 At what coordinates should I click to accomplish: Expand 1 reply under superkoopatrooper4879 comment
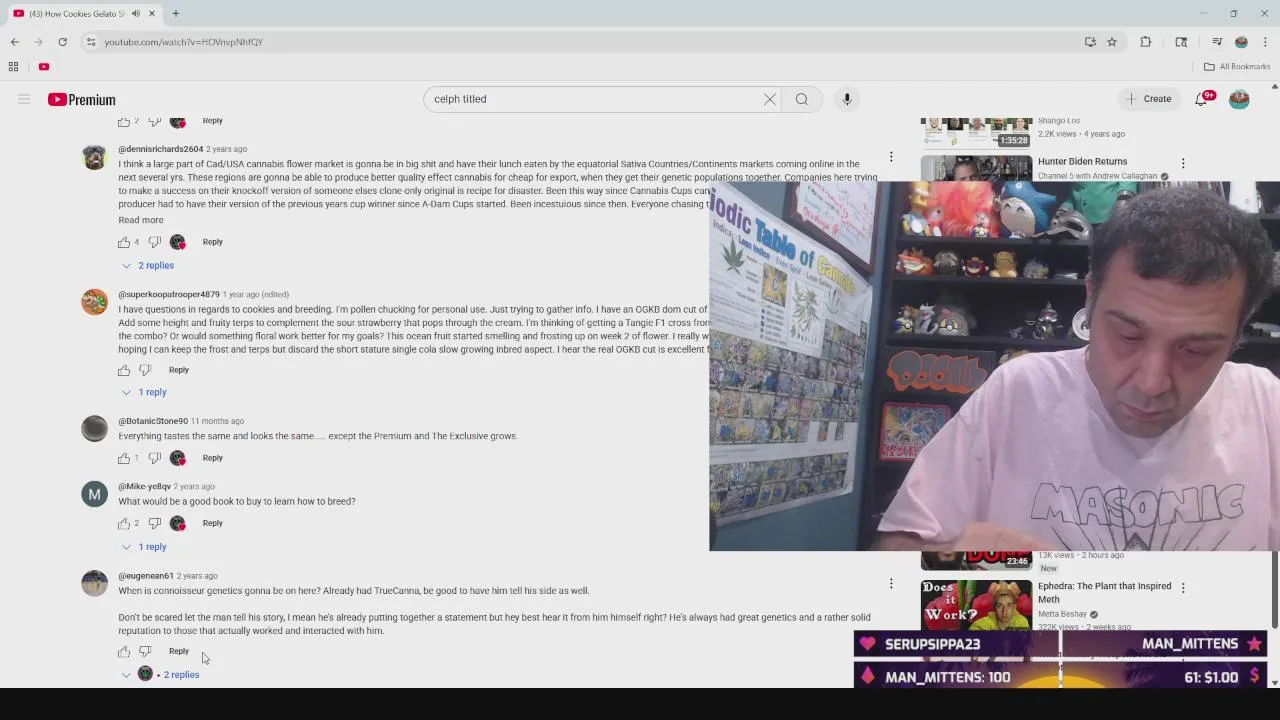(144, 392)
